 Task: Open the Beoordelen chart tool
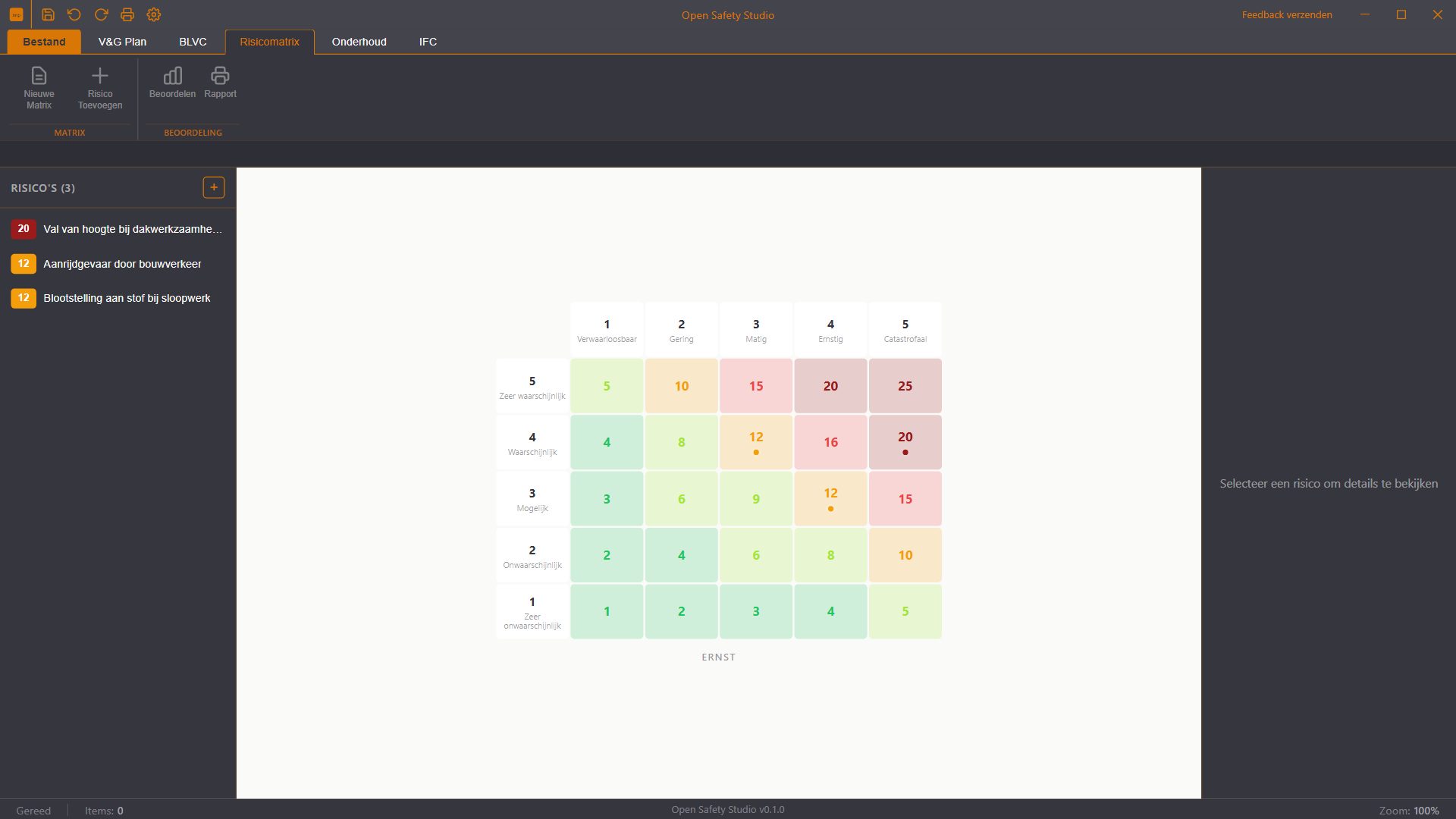tap(172, 83)
